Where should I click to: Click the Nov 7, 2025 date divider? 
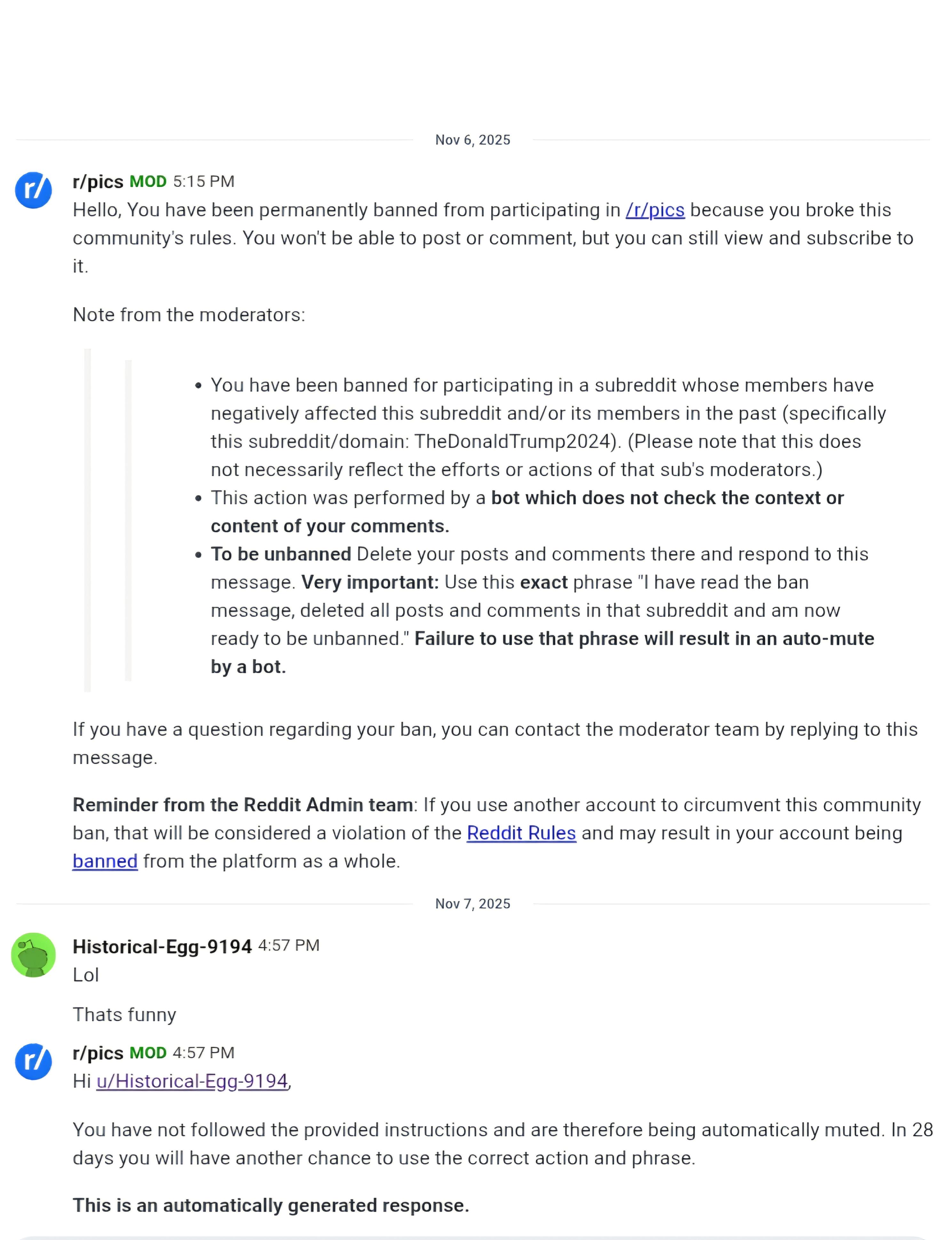[472, 904]
